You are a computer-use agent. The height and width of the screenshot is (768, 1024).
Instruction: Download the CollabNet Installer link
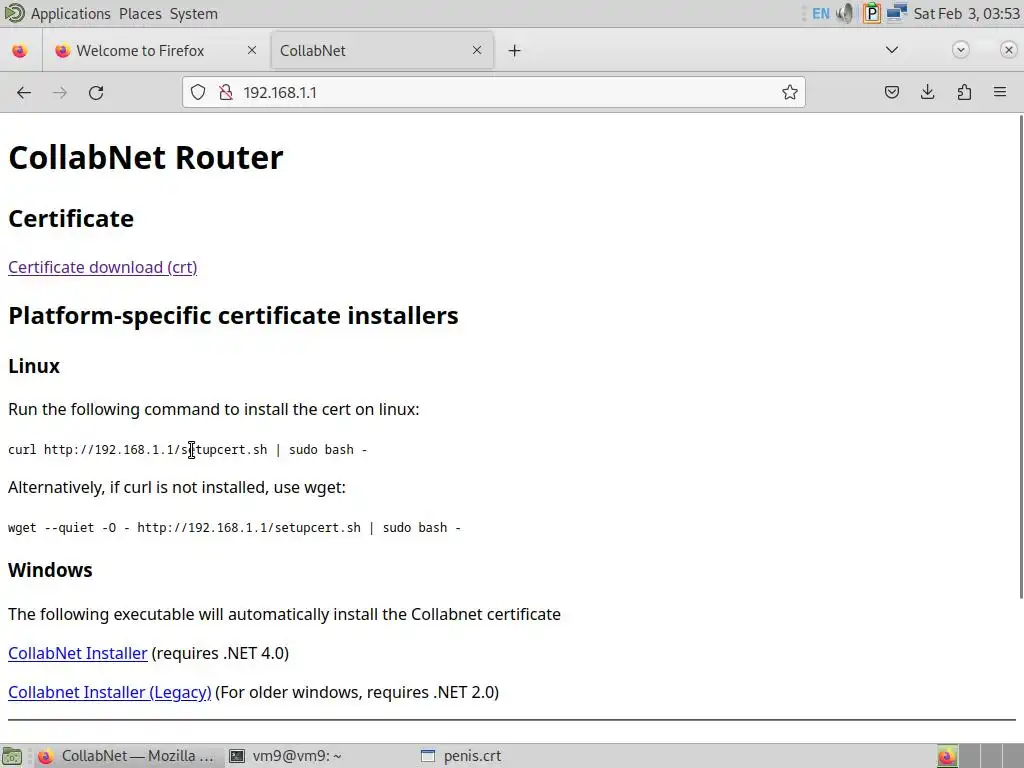(x=78, y=653)
